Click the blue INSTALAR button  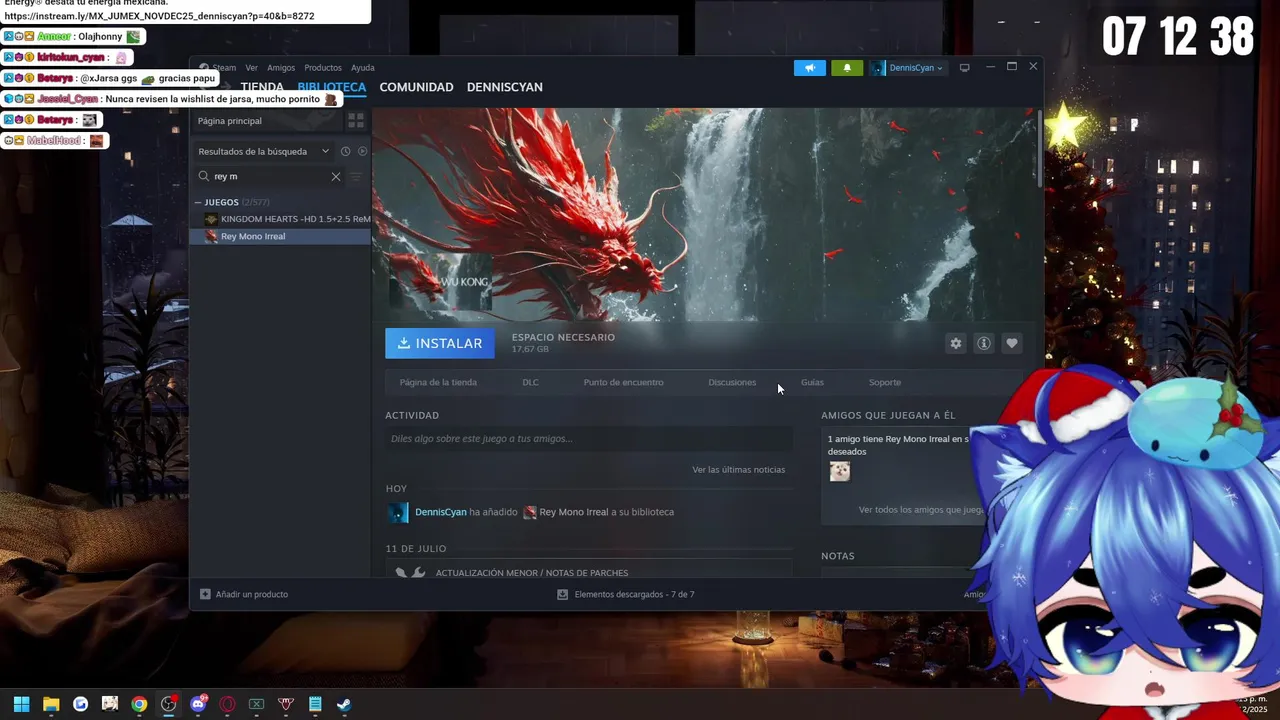click(x=440, y=343)
